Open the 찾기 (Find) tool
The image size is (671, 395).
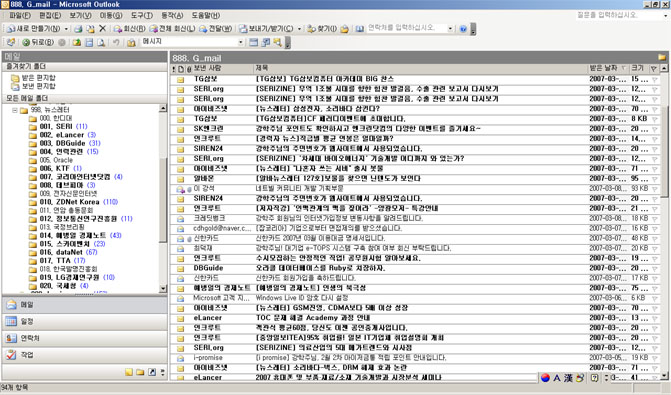pyautogui.click(x=322, y=29)
